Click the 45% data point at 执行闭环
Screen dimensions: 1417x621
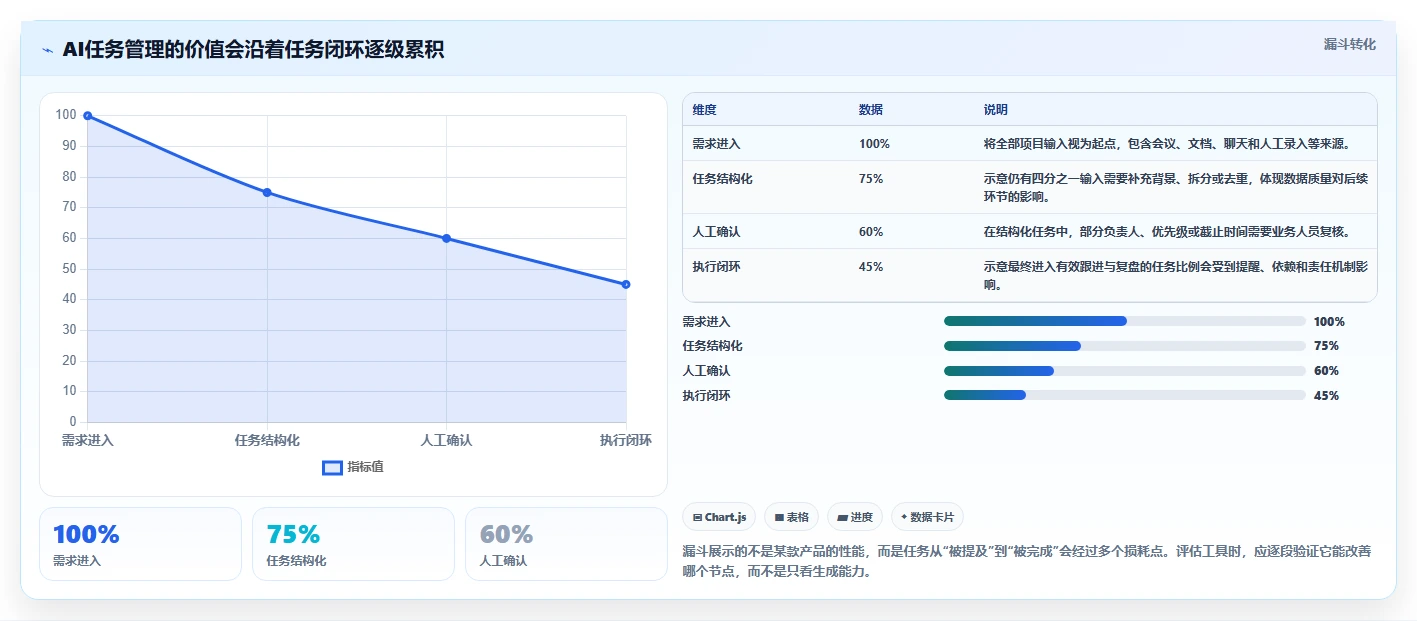click(626, 284)
